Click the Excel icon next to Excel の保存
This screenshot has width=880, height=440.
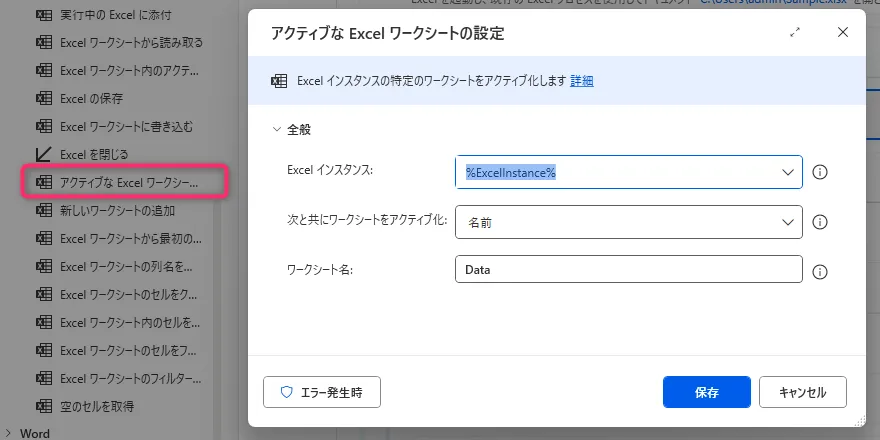click(44, 99)
